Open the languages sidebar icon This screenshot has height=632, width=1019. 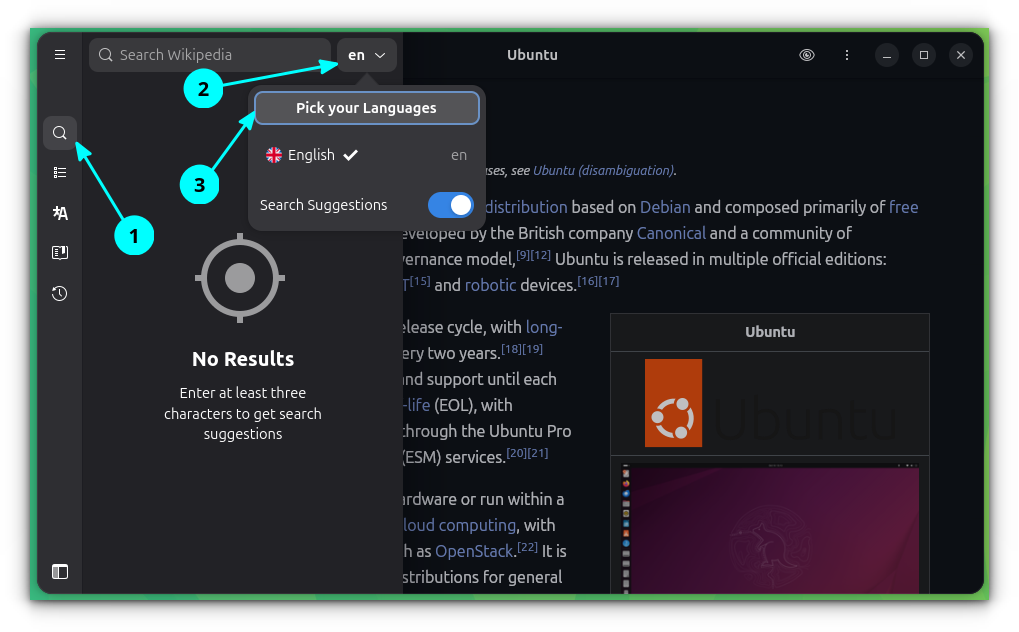click(x=59, y=212)
